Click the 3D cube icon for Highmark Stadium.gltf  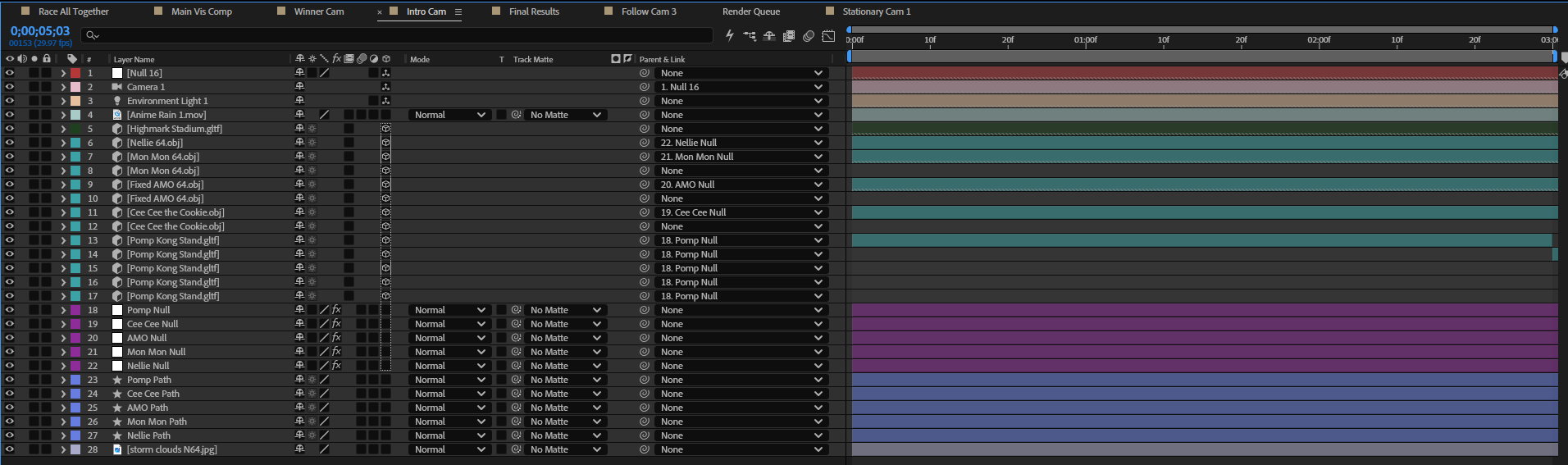385,129
